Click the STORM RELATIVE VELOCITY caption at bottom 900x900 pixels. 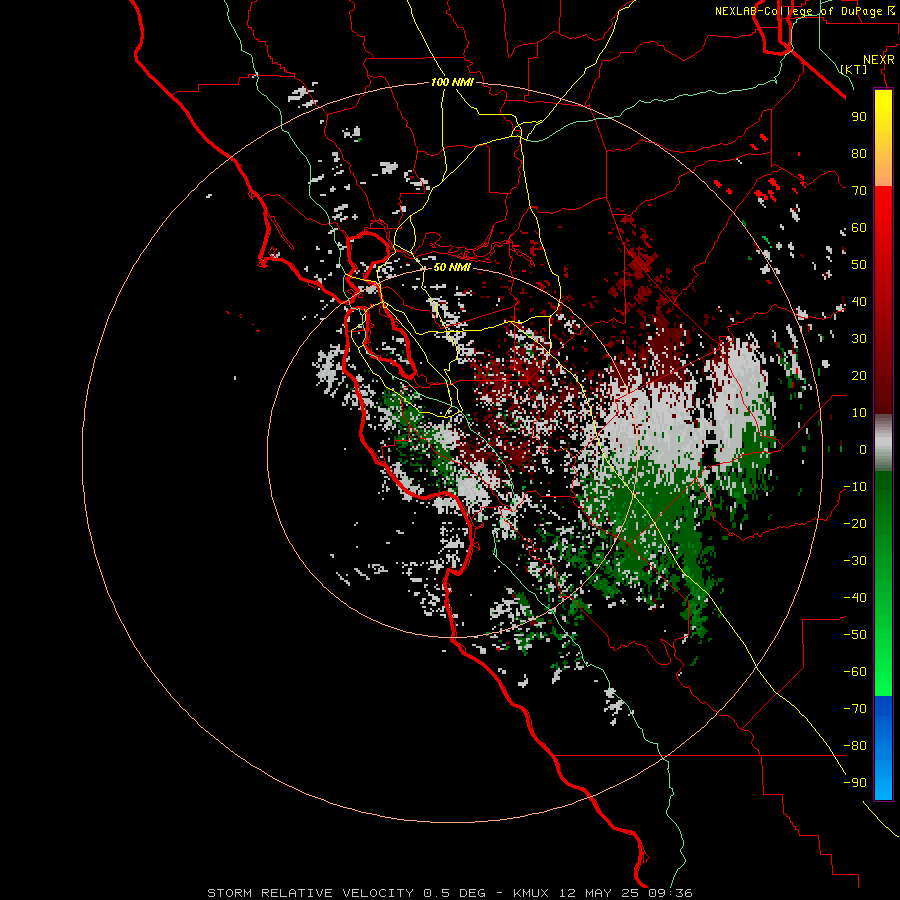click(449, 893)
